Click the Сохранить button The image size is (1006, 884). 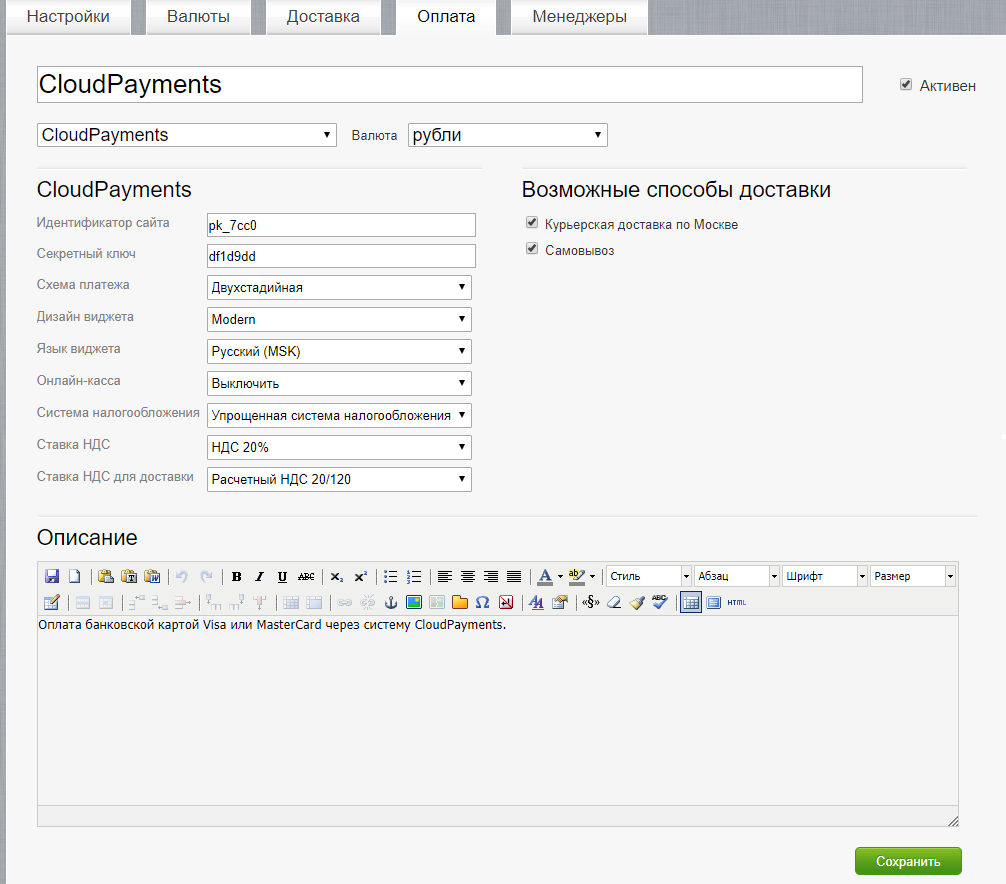[x=908, y=861]
